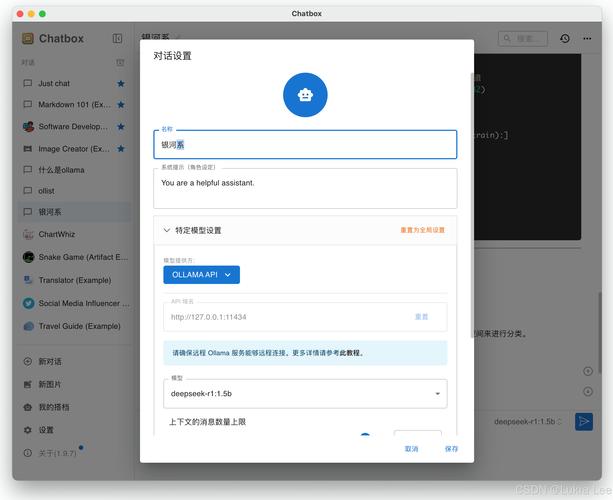This screenshot has width=613, height=500.
Task: Collapse the sidebar with the panel icon
Action: coord(117,38)
